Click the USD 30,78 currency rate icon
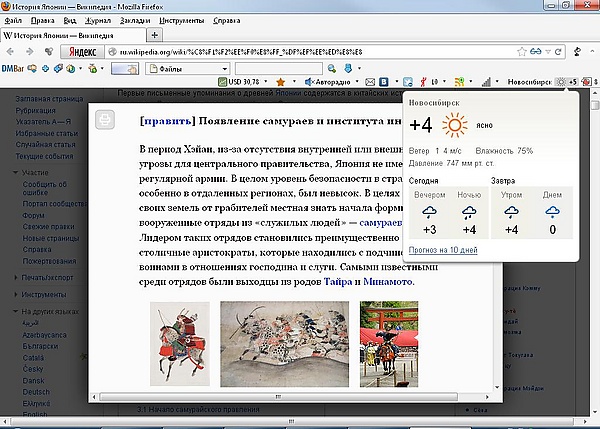 (222, 82)
